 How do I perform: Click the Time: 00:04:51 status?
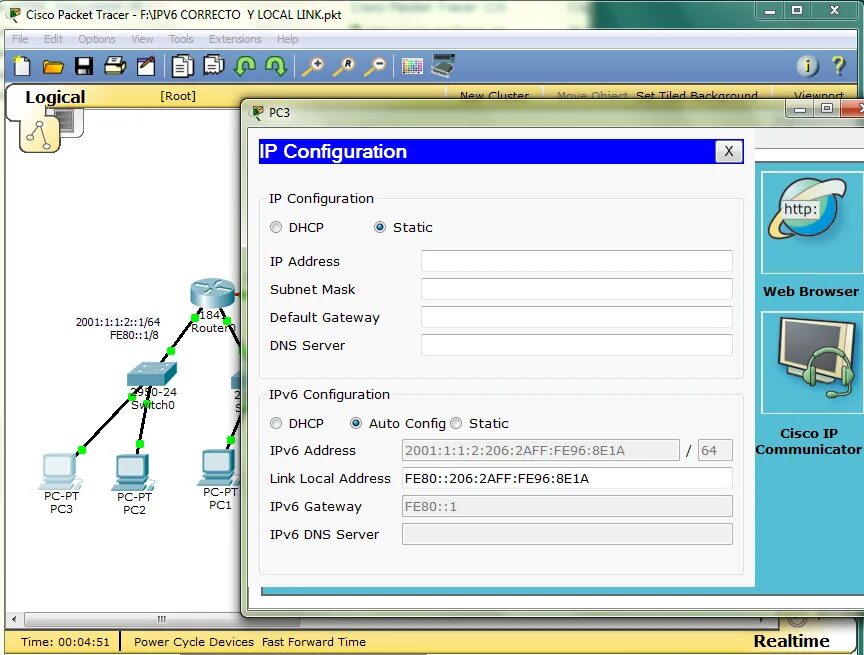pos(65,642)
